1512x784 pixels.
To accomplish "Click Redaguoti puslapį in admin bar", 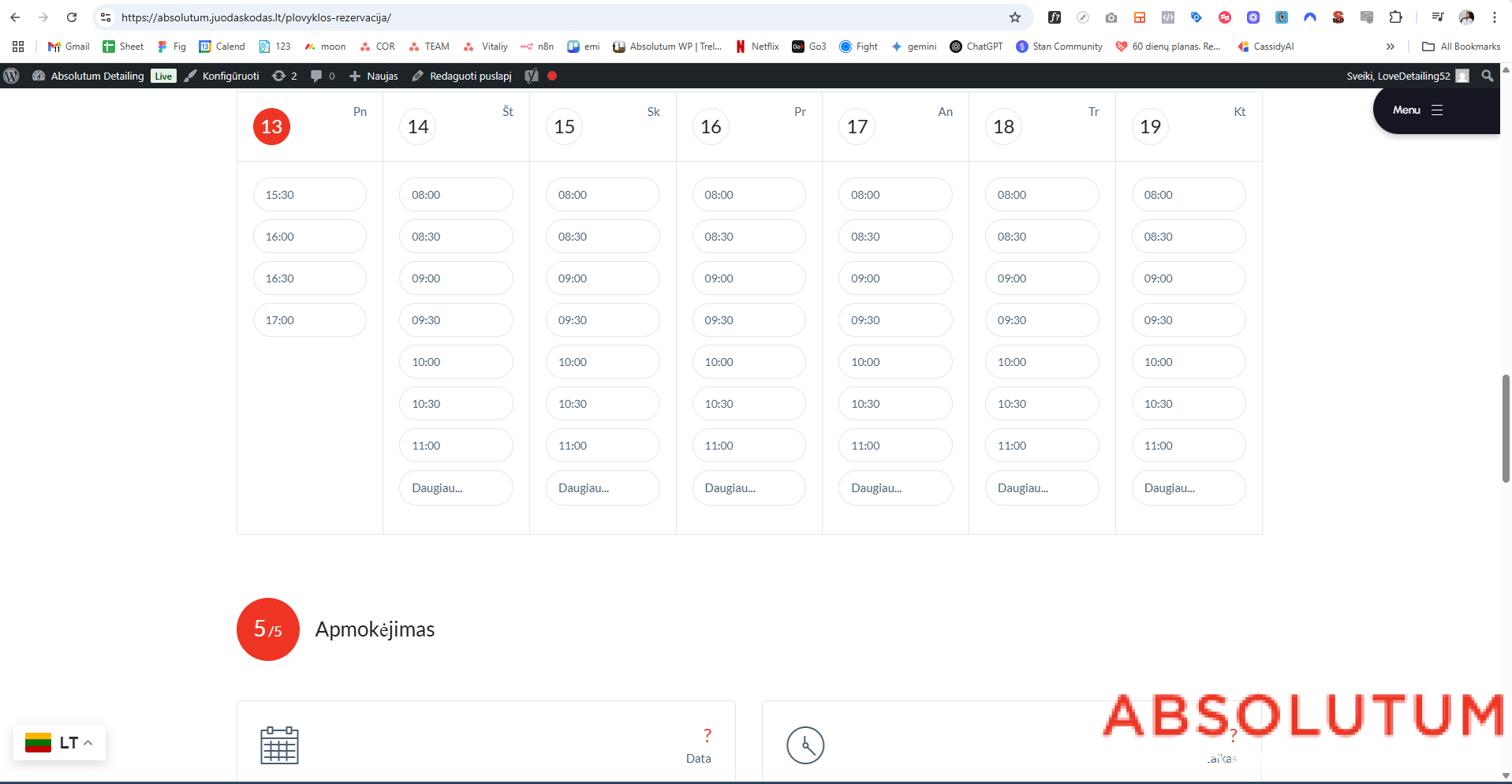I will 462,76.
